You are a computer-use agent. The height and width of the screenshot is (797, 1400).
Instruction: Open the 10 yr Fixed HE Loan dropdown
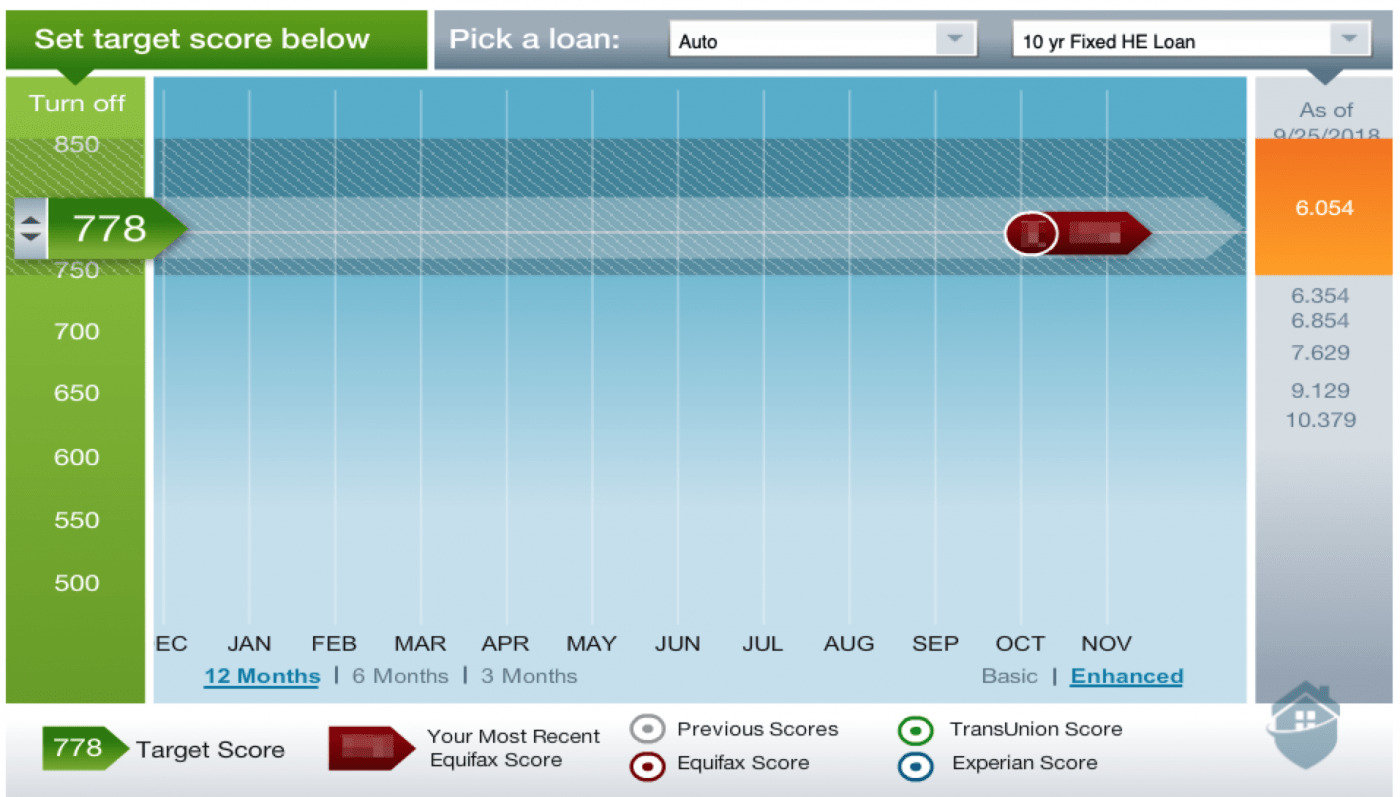pyautogui.click(x=1190, y=41)
